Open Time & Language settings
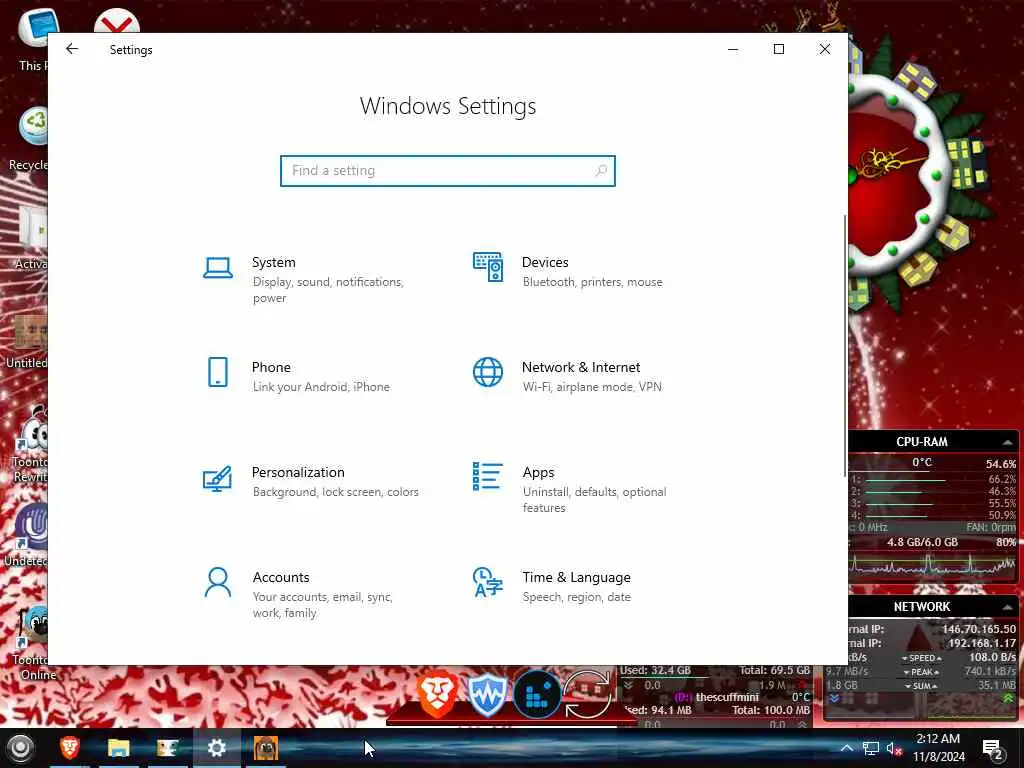The height and width of the screenshot is (768, 1024). [x=583, y=586]
